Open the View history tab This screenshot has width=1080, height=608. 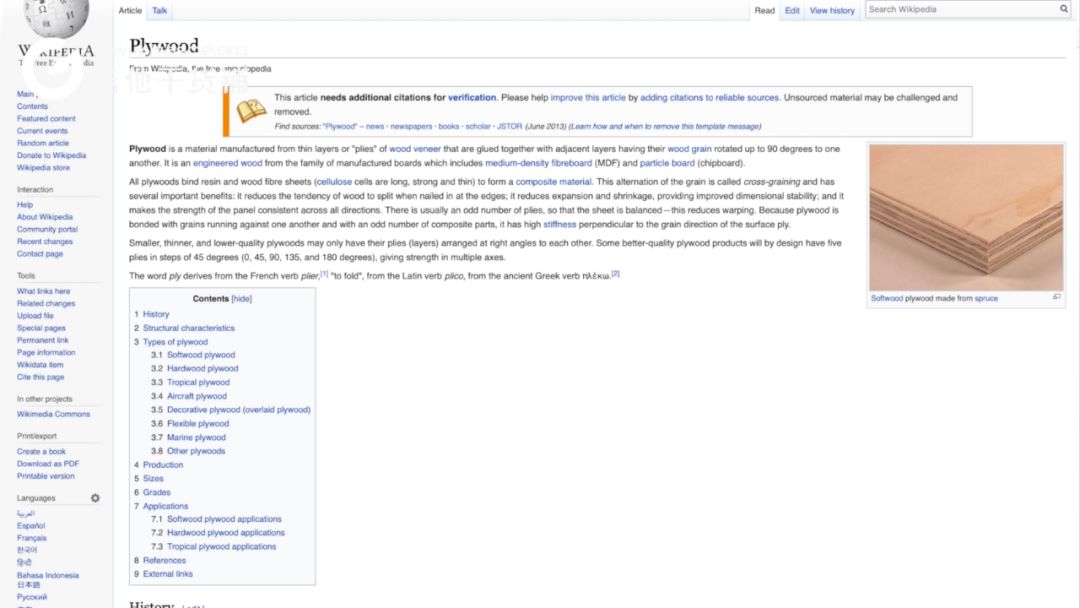(x=832, y=10)
